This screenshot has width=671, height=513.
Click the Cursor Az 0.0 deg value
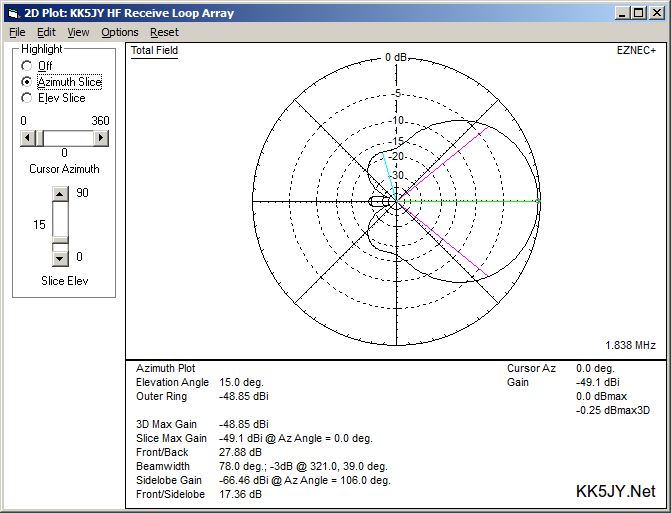click(595, 368)
